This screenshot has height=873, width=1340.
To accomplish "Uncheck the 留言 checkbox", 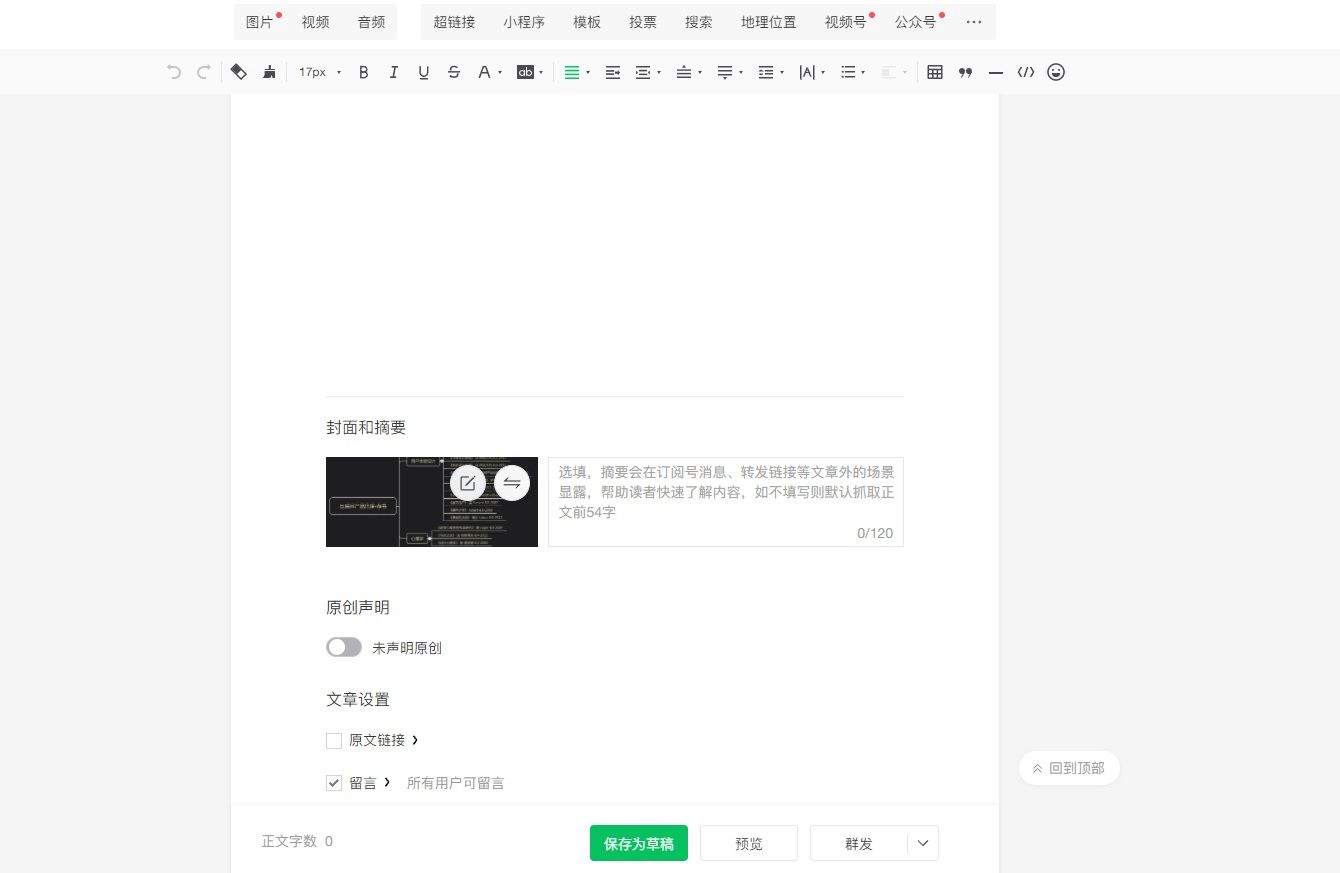I will 334,783.
